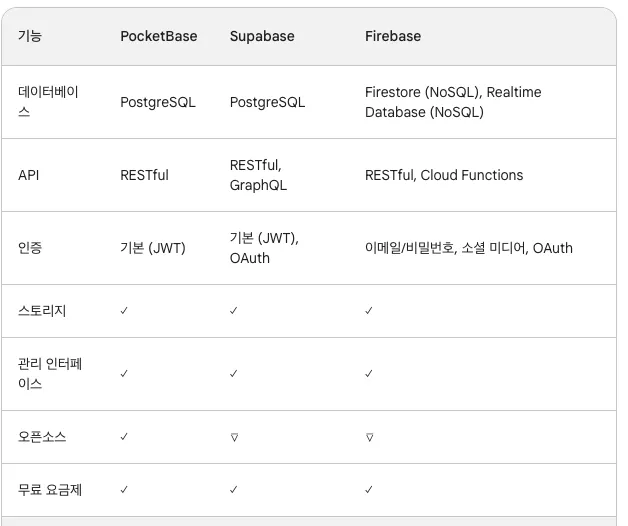
Task: Click PocketBase open source checkmark
Action: pyautogui.click(x=124, y=436)
